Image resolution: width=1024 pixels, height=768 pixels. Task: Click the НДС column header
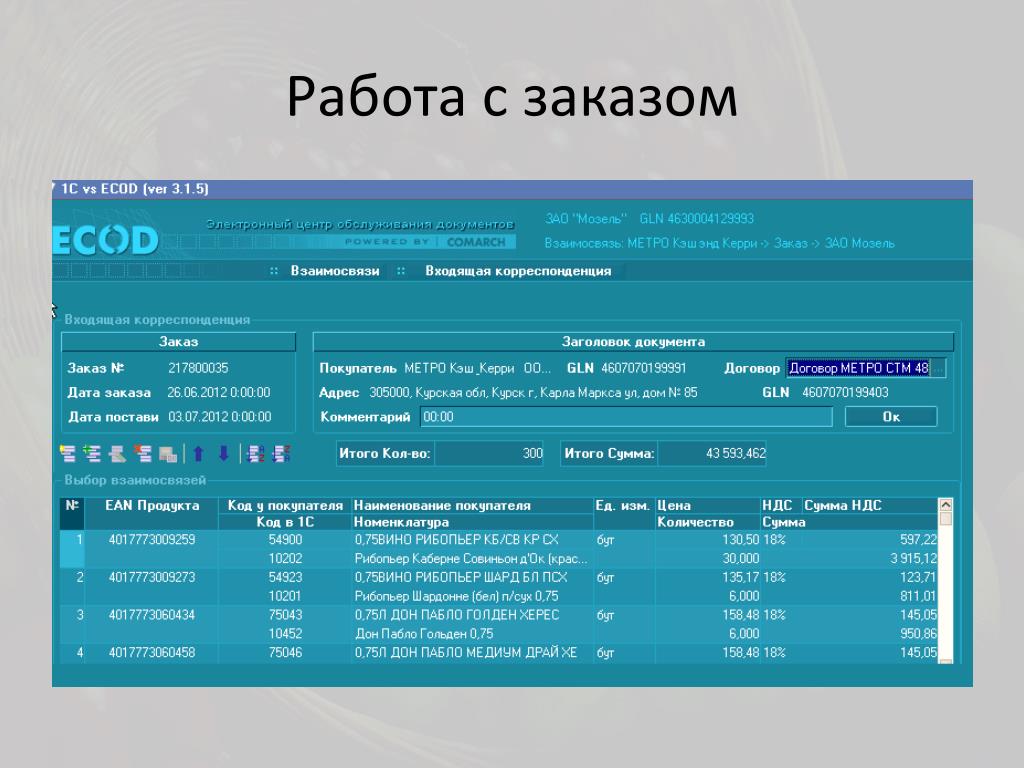click(780, 505)
